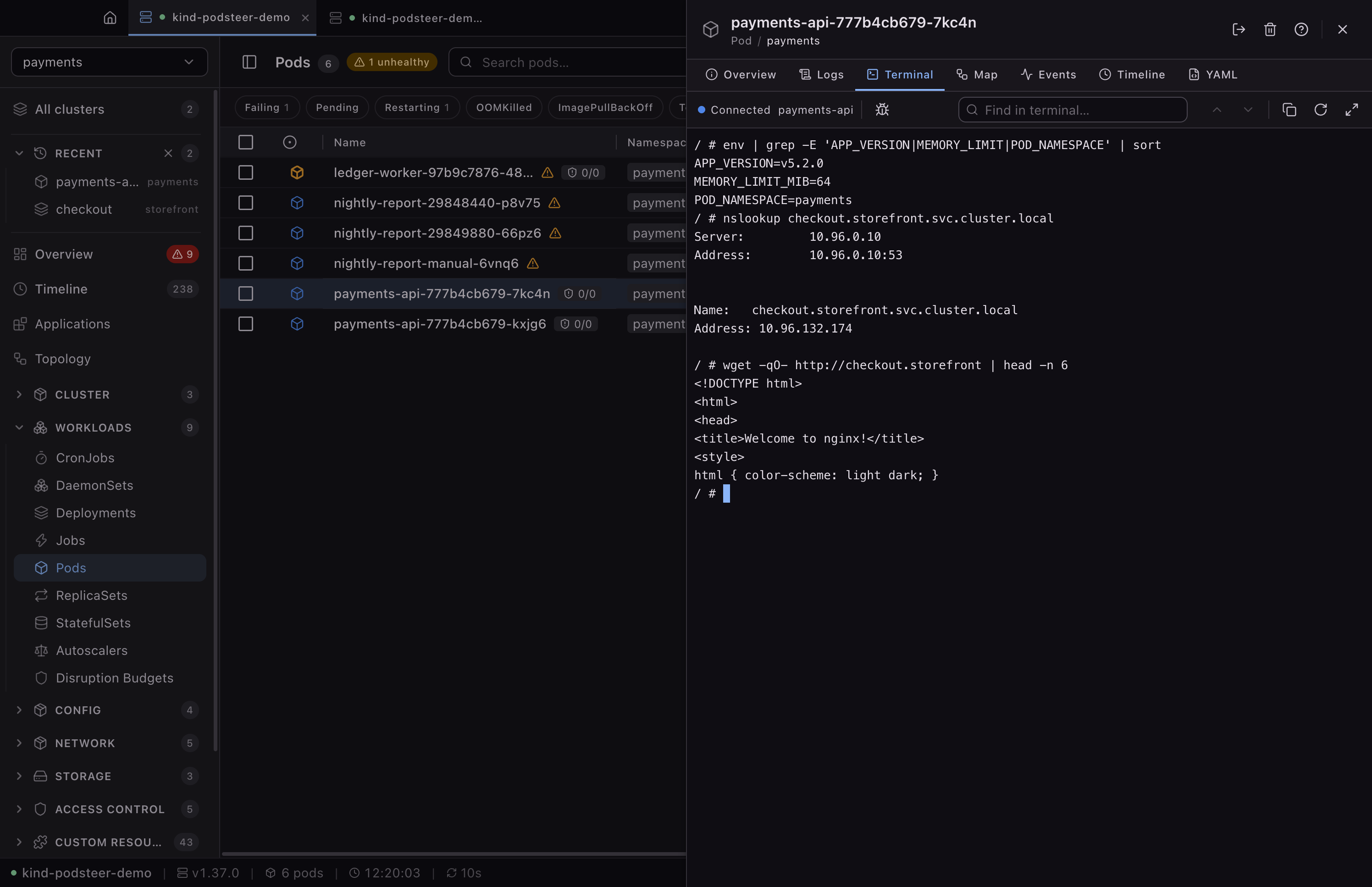The width and height of the screenshot is (1372, 887).
Task: Go to the home icon
Action: (x=110, y=18)
